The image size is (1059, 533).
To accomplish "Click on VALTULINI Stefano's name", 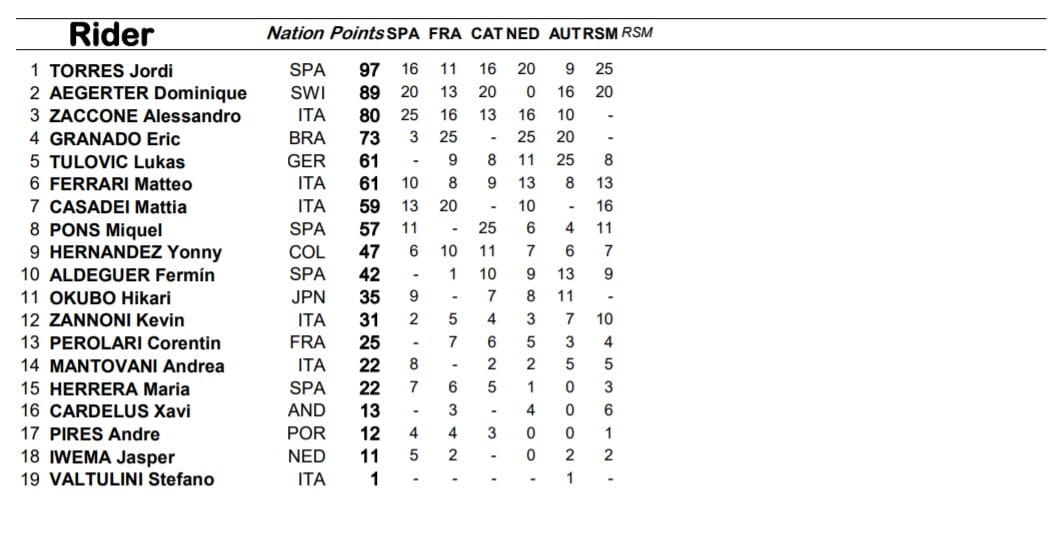I will (x=132, y=479).
